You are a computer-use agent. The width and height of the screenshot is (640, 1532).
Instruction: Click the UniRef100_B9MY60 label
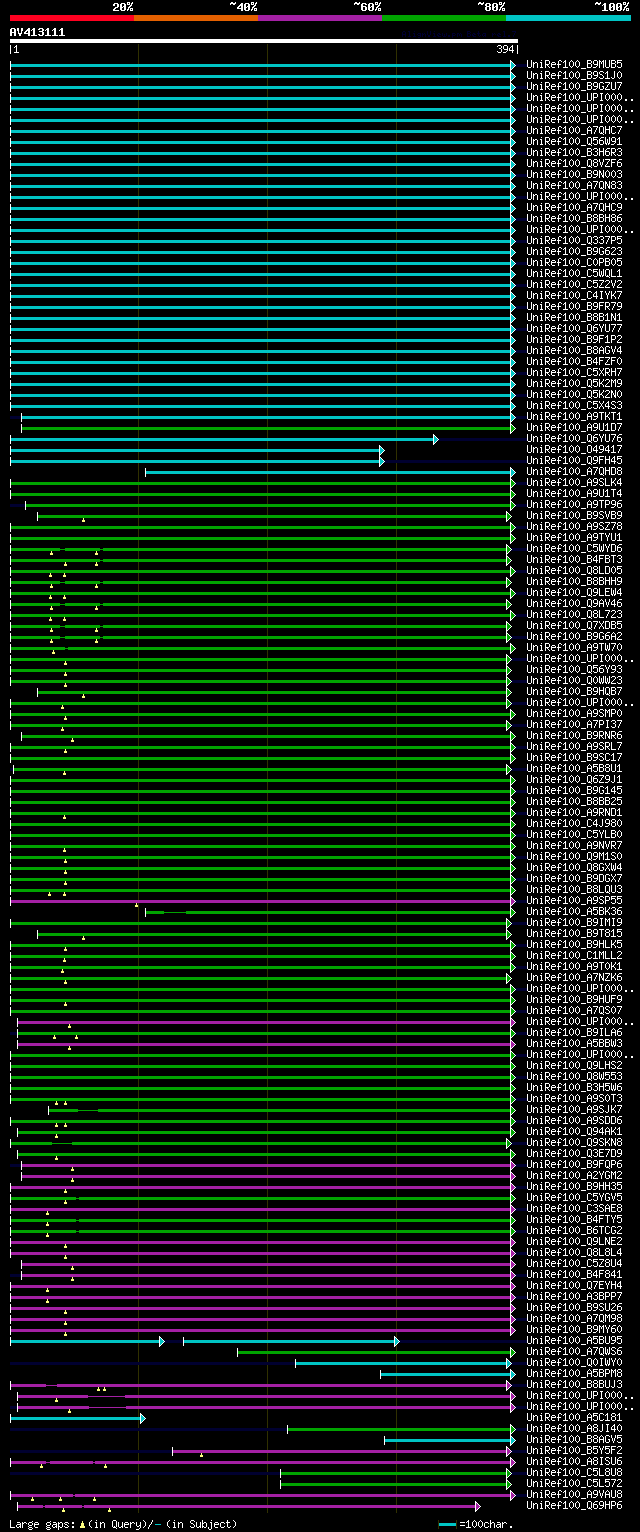click(574, 1329)
